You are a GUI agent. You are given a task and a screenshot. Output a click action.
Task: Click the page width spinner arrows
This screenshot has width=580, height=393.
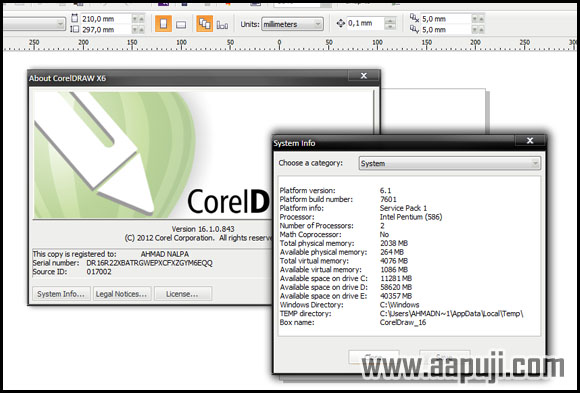(x=138, y=19)
